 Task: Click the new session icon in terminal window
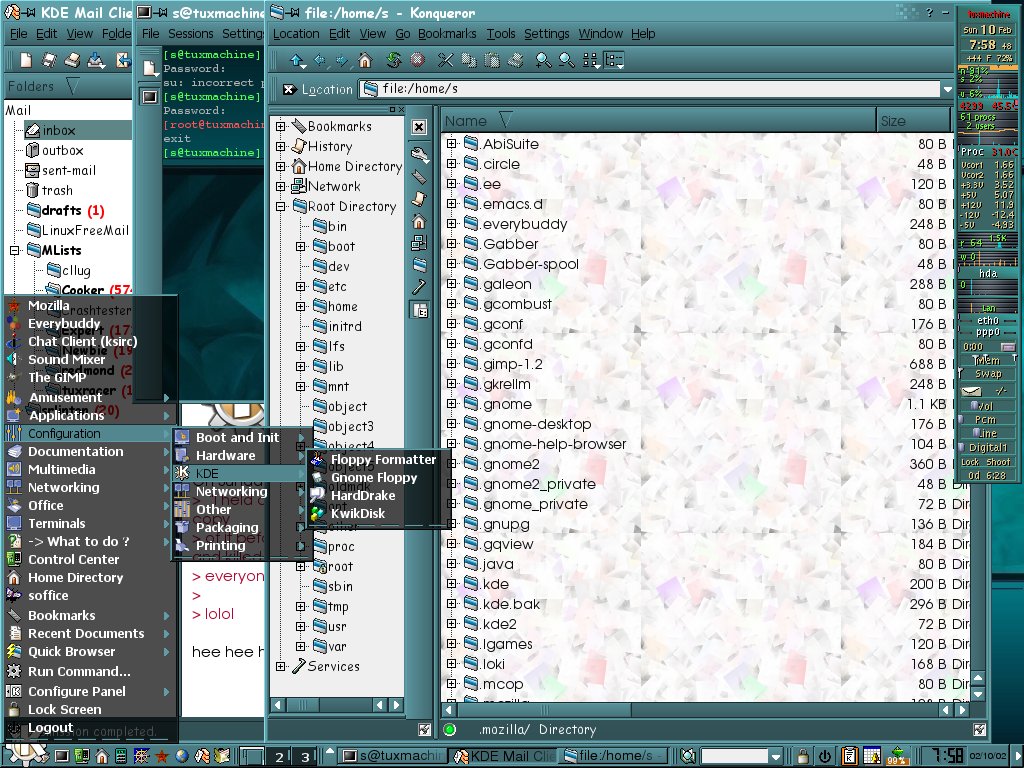tap(150, 68)
